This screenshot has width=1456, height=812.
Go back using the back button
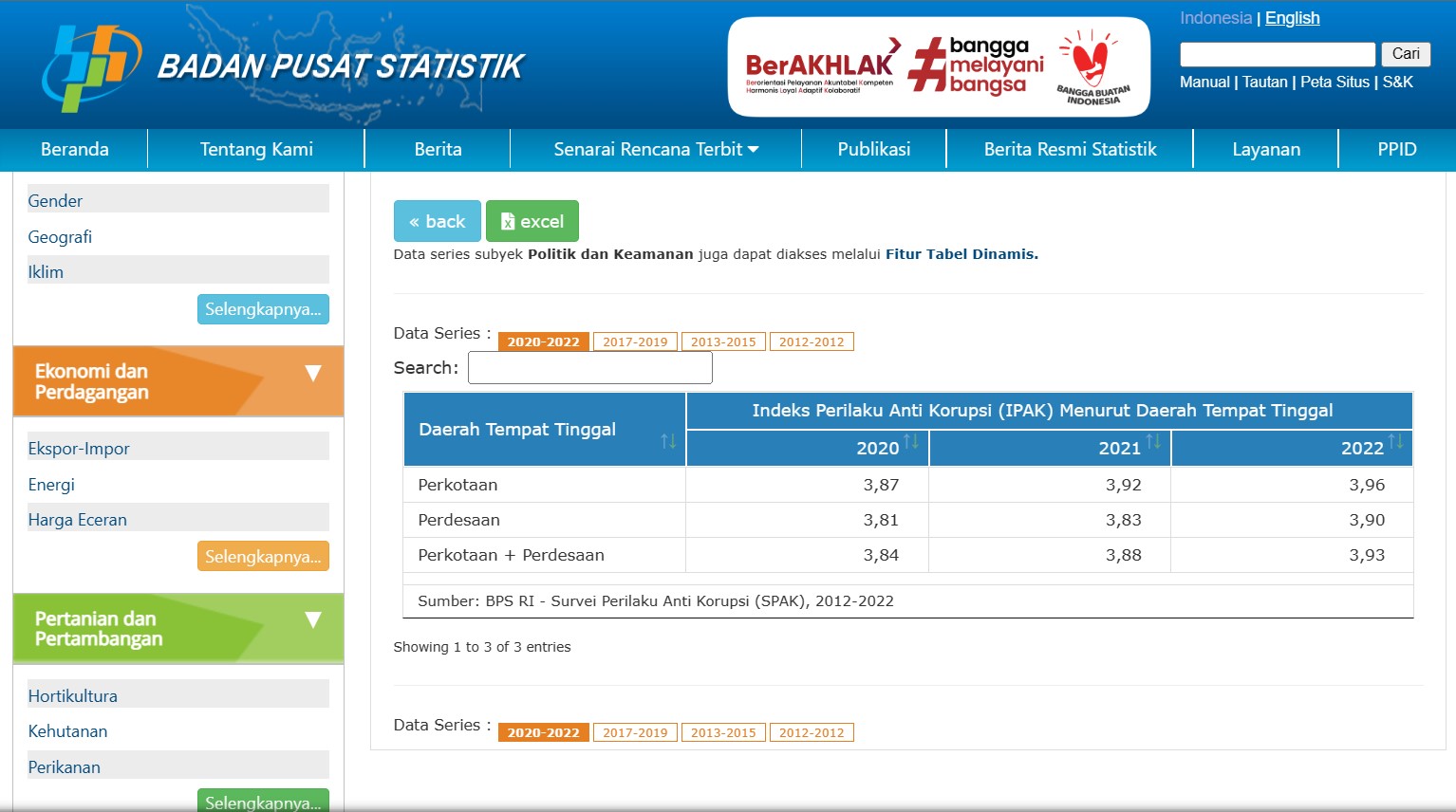(437, 221)
